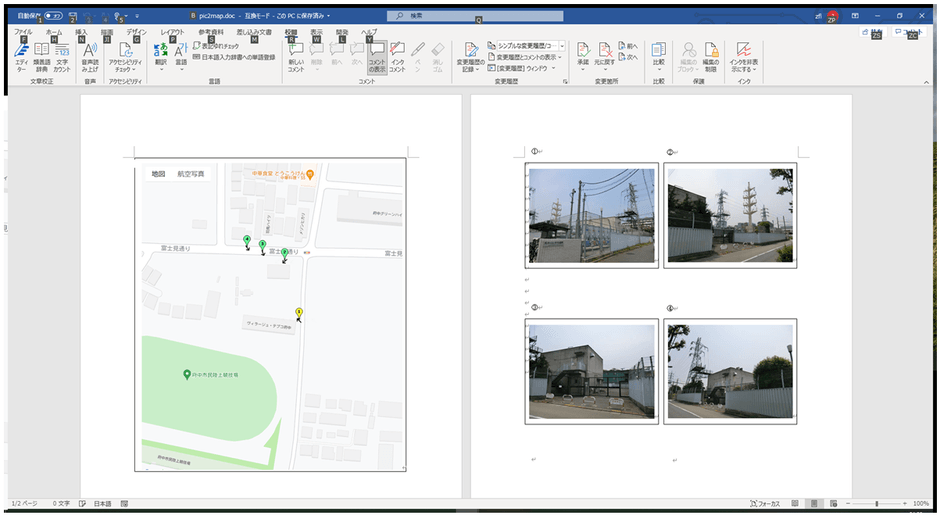Insert a New Comment (新しいコメント)

click(296, 56)
